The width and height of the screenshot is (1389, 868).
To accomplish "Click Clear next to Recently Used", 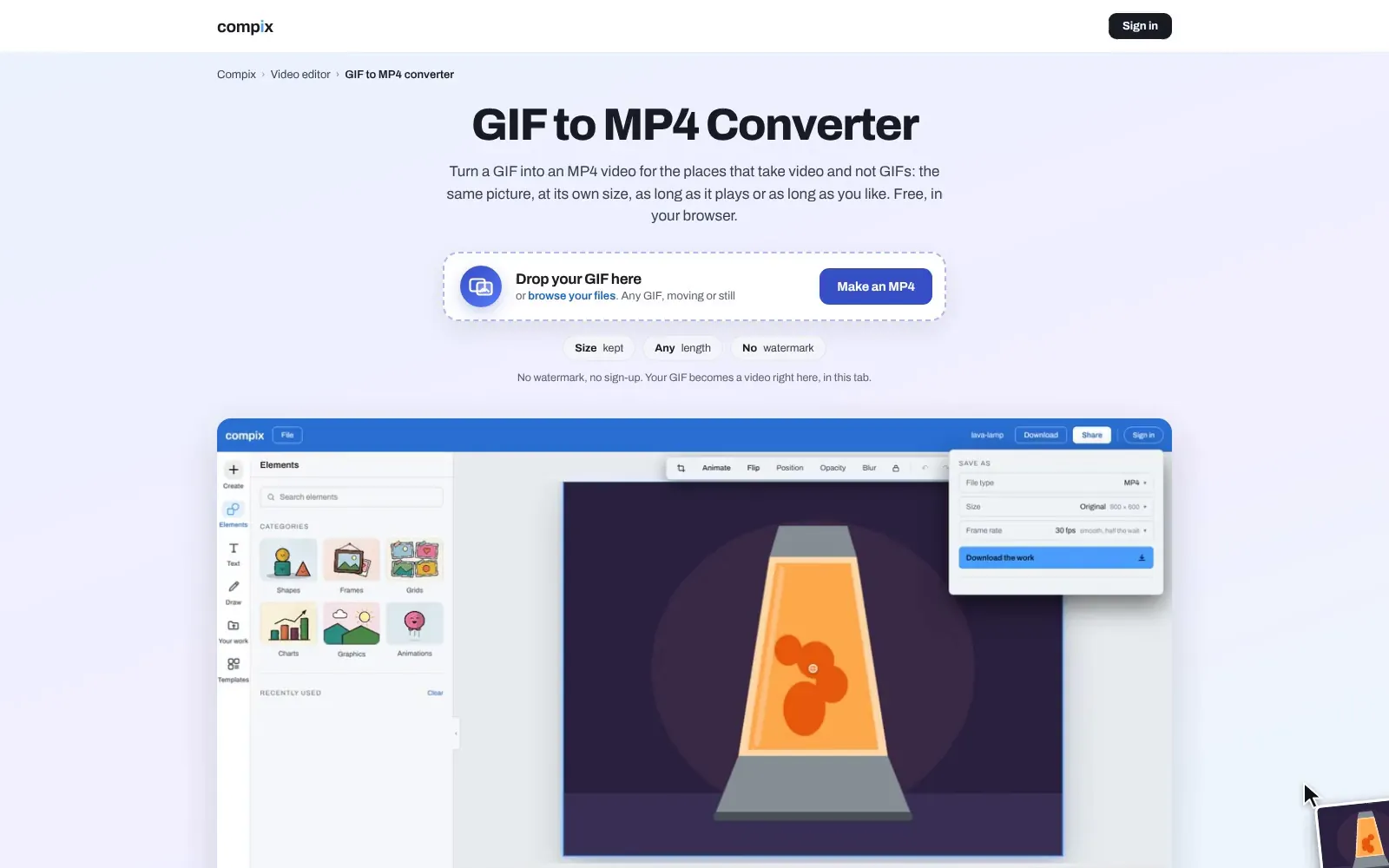I will 435,693.
